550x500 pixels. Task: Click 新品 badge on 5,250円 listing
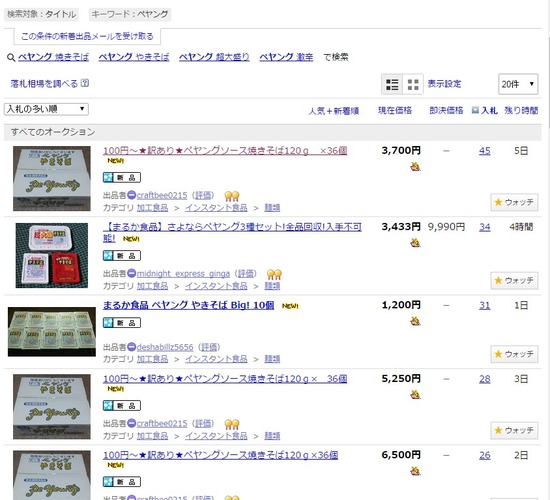click(x=122, y=406)
